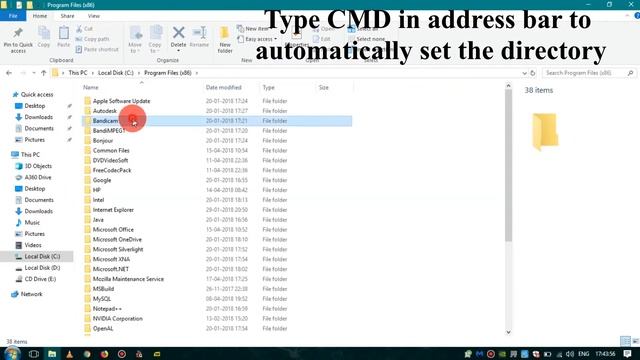
Task: Click Pin to Quick access icon
Action: pyautogui.click(x=18, y=33)
